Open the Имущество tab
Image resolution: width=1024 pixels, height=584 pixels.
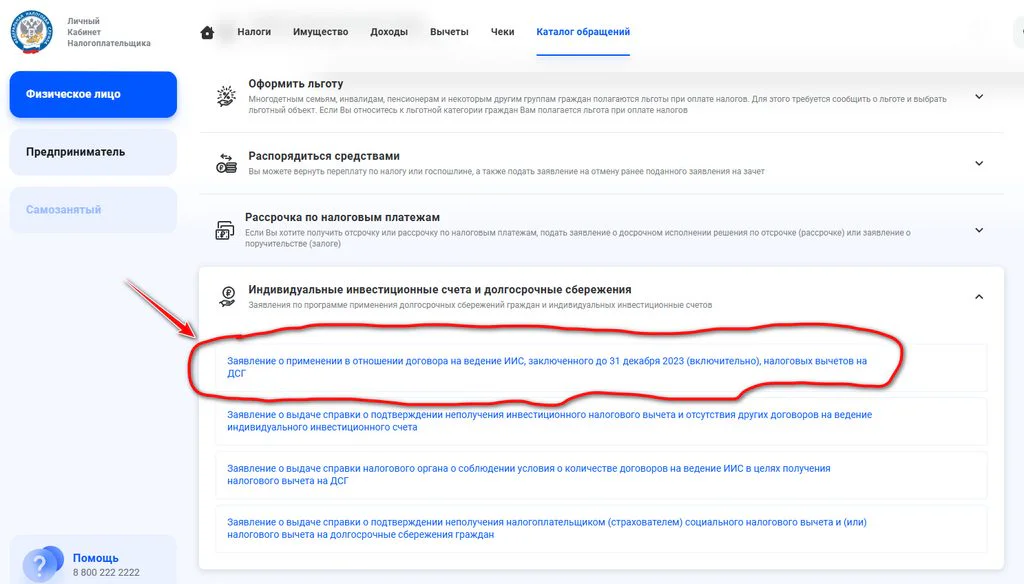tap(321, 31)
